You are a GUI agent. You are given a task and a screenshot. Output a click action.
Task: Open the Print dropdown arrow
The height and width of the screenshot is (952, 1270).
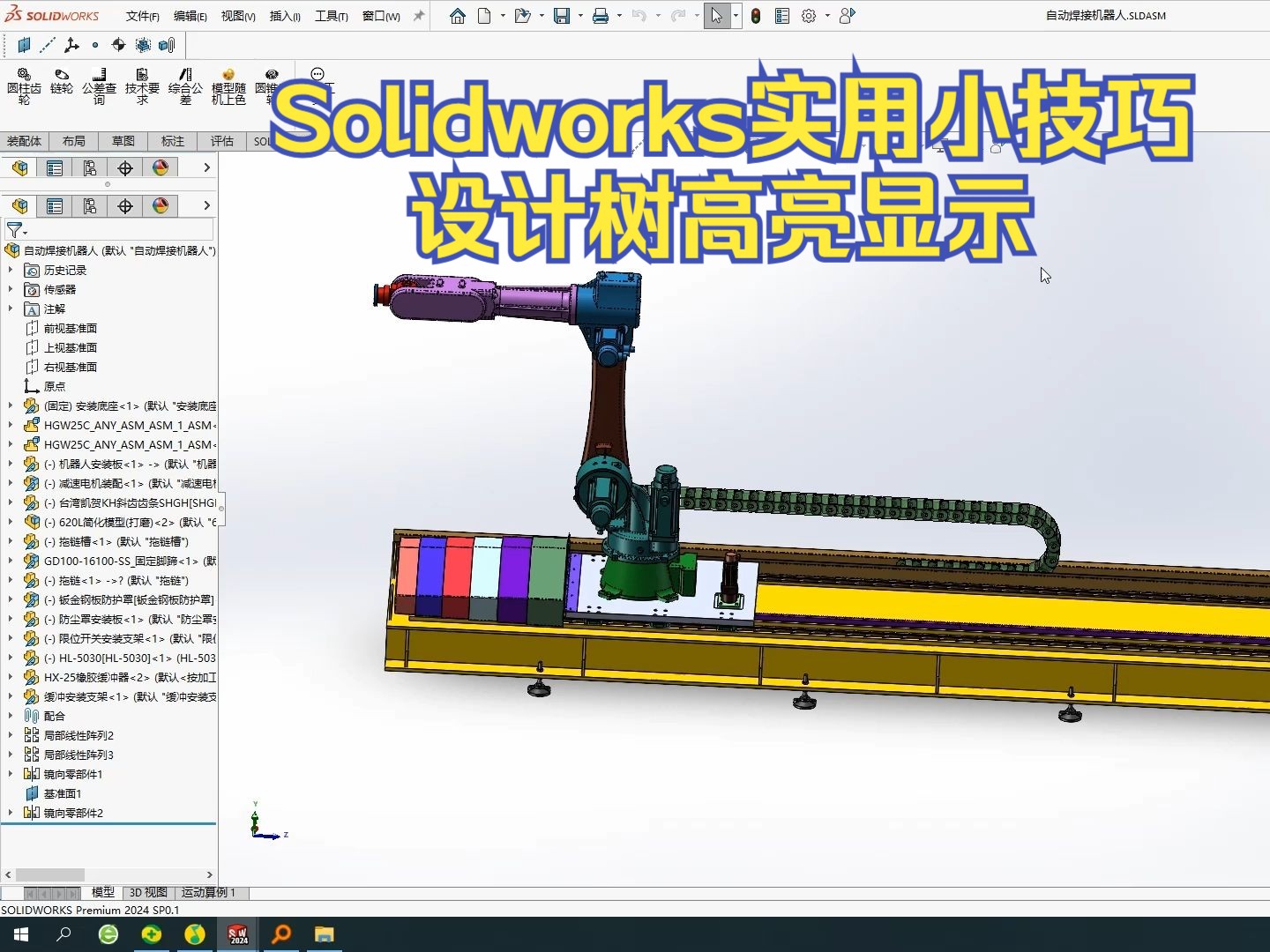point(619,16)
